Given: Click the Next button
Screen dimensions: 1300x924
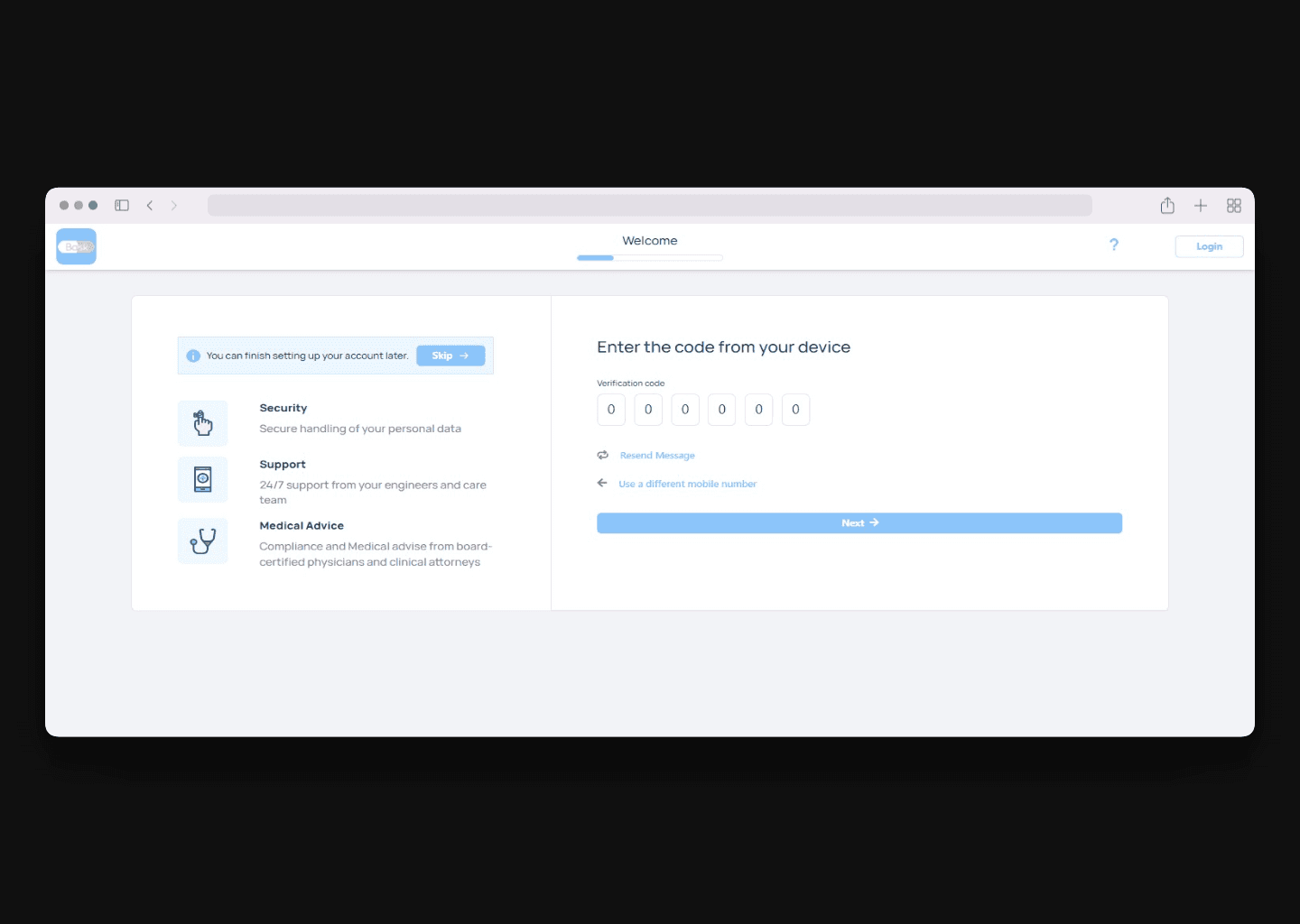Looking at the screenshot, I should pyautogui.click(x=859, y=523).
